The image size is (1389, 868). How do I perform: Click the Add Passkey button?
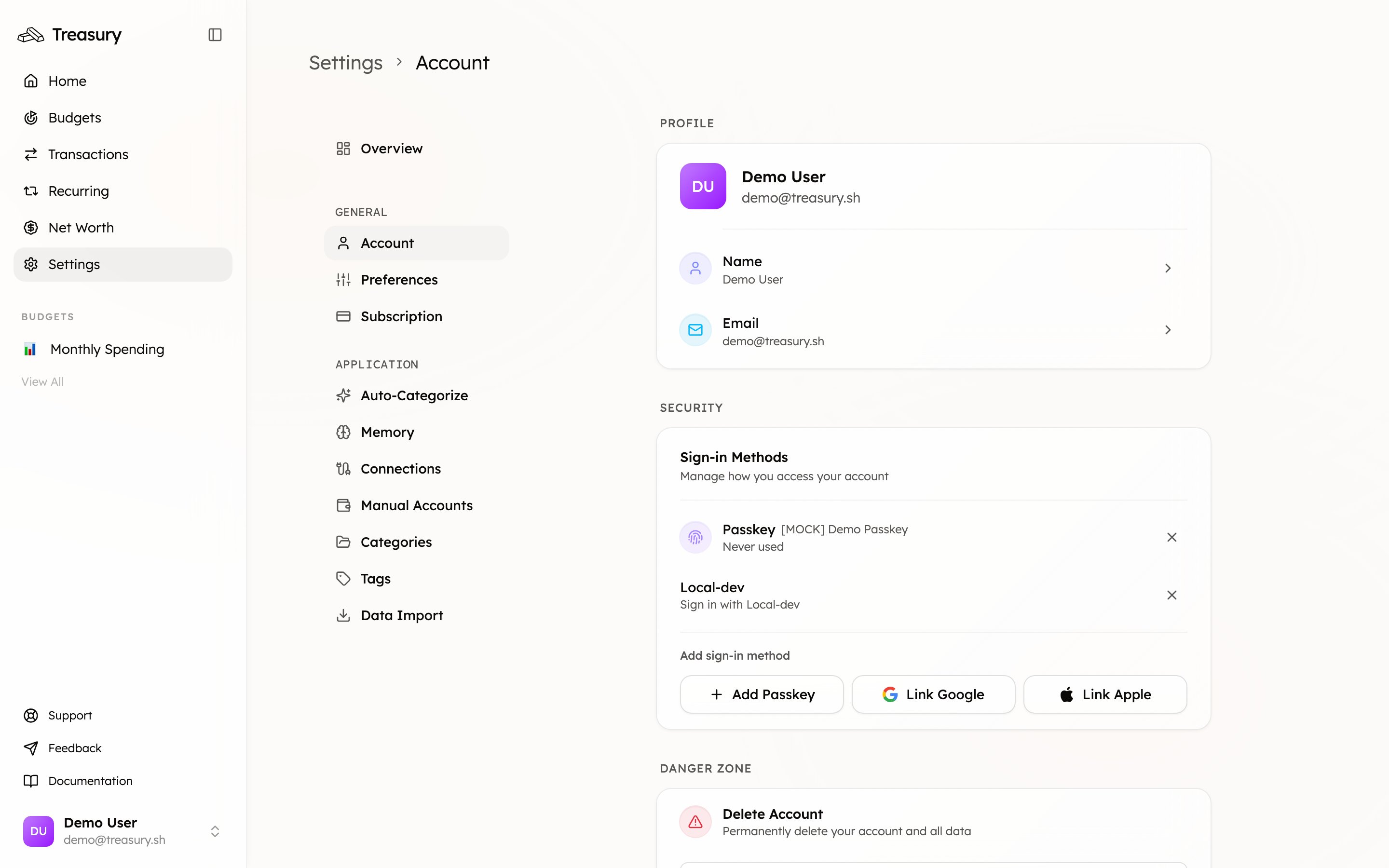point(762,694)
